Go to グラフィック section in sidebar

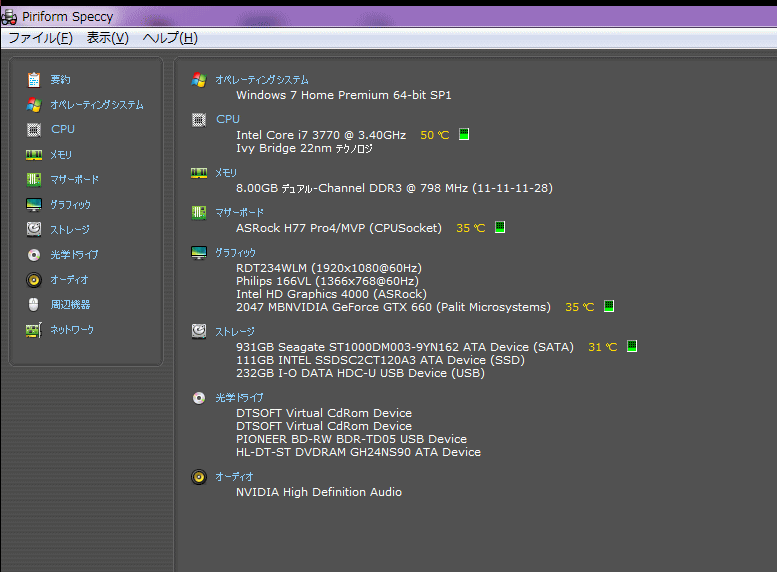coord(70,204)
